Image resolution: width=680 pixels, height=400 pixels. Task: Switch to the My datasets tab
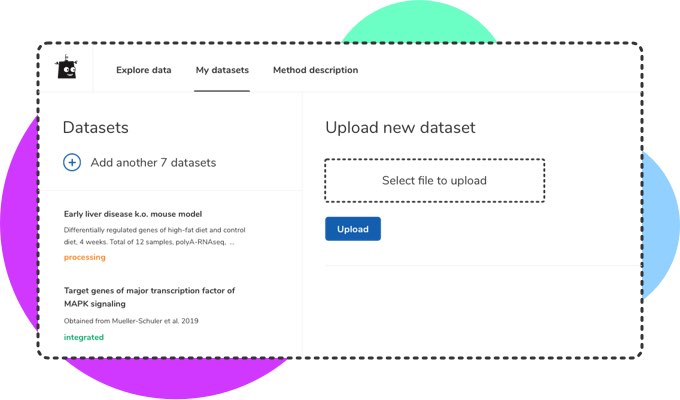click(222, 70)
